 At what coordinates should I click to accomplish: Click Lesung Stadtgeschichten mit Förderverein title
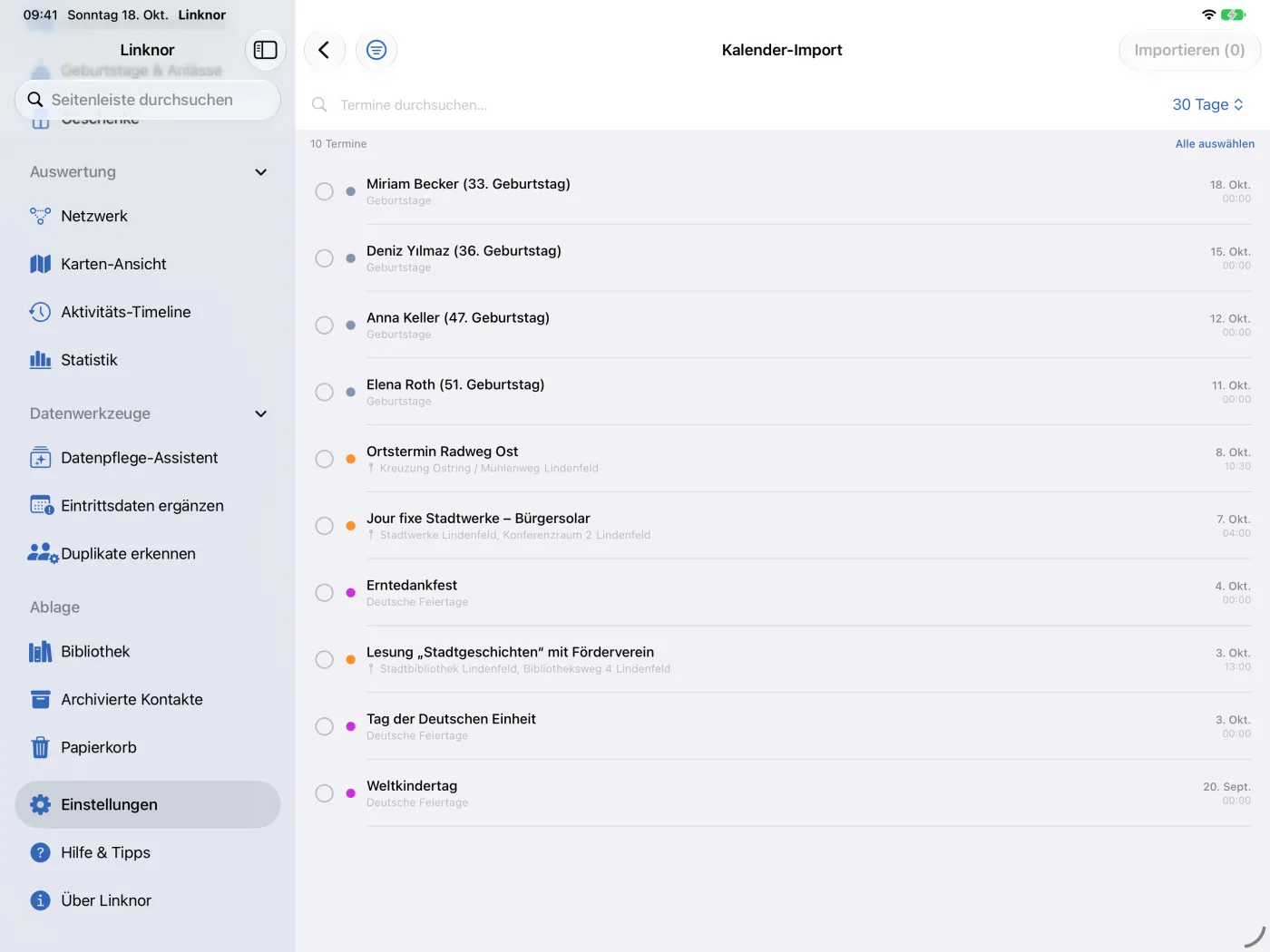pos(510,652)
